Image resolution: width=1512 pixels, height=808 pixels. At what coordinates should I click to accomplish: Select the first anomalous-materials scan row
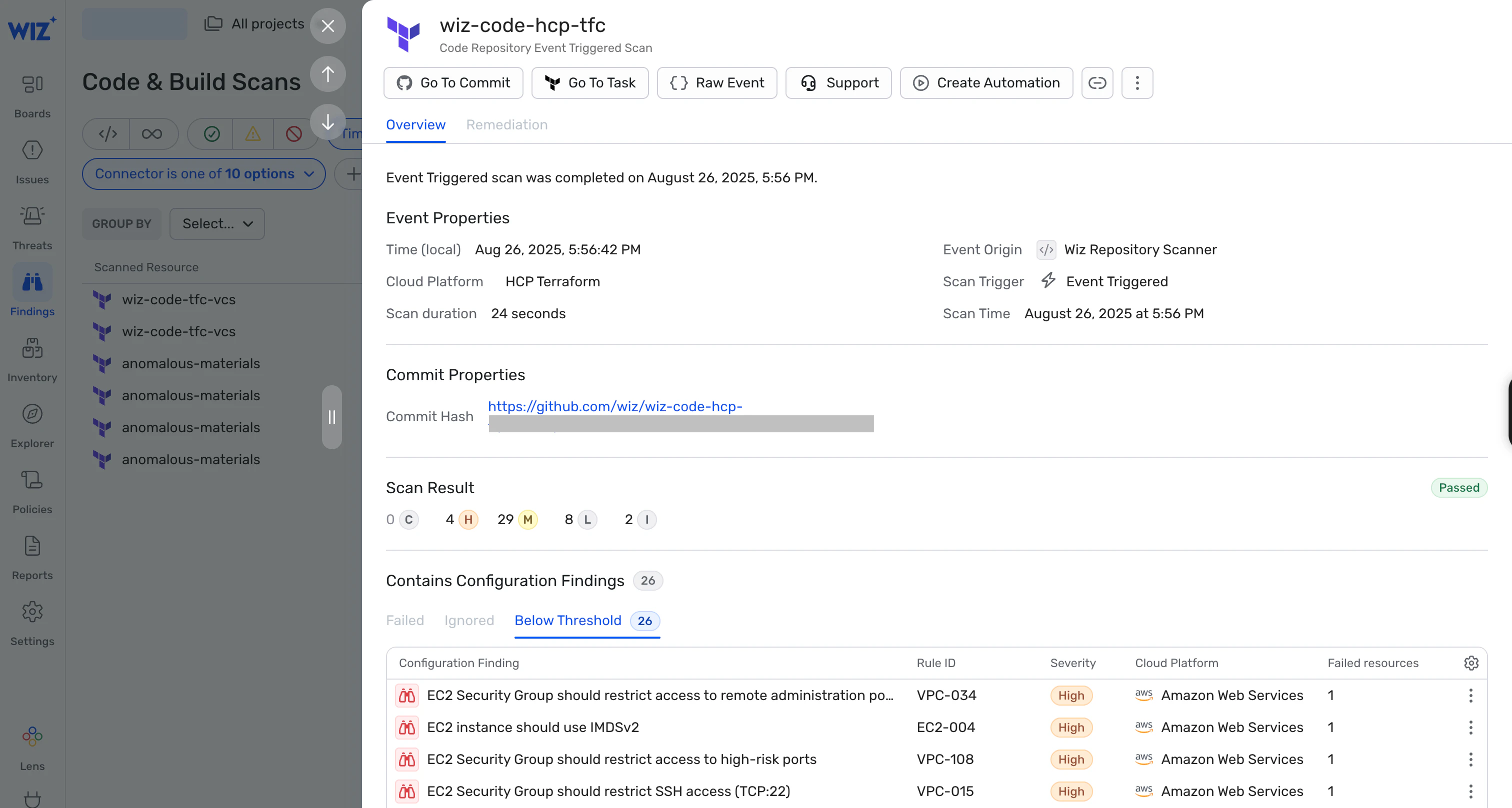222,363
